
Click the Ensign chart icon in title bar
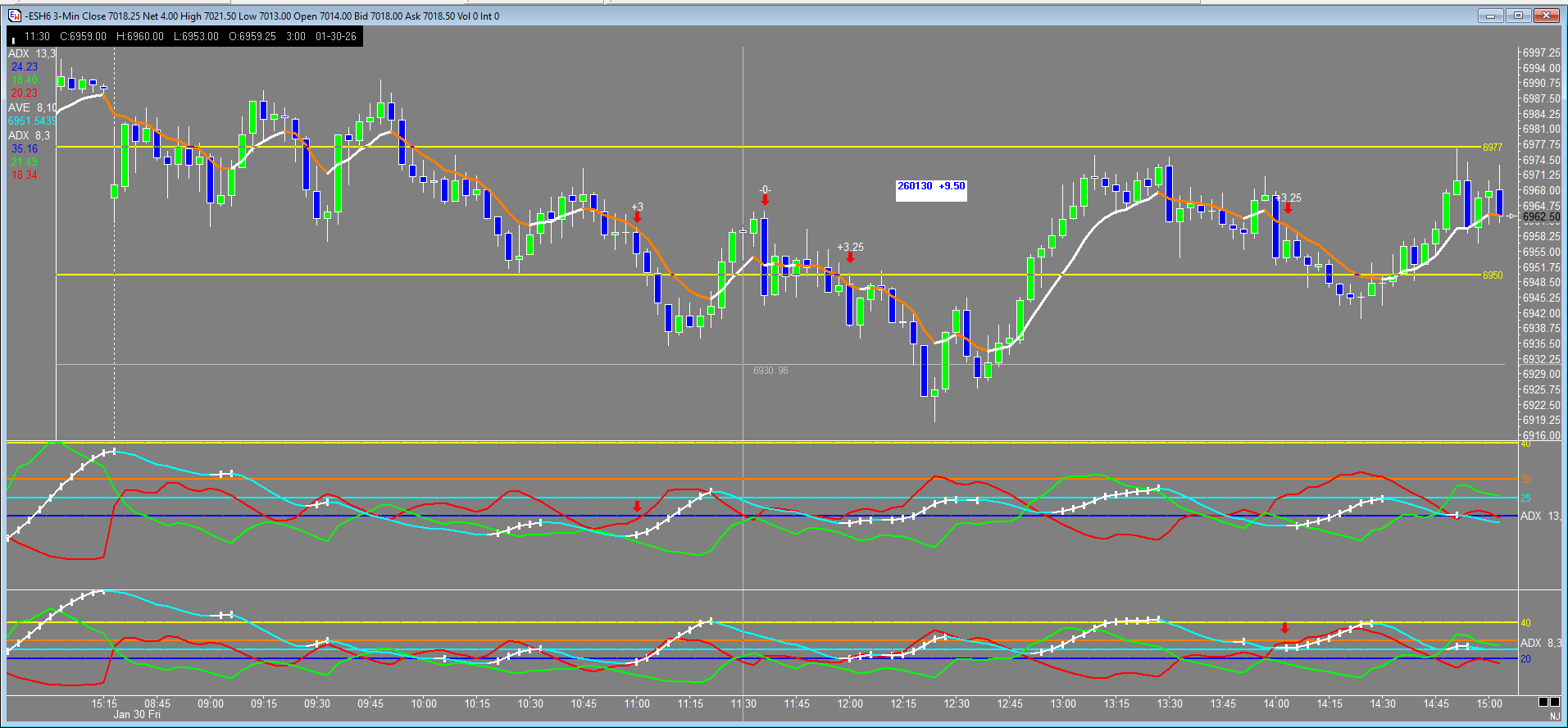(x=14, y=16)
